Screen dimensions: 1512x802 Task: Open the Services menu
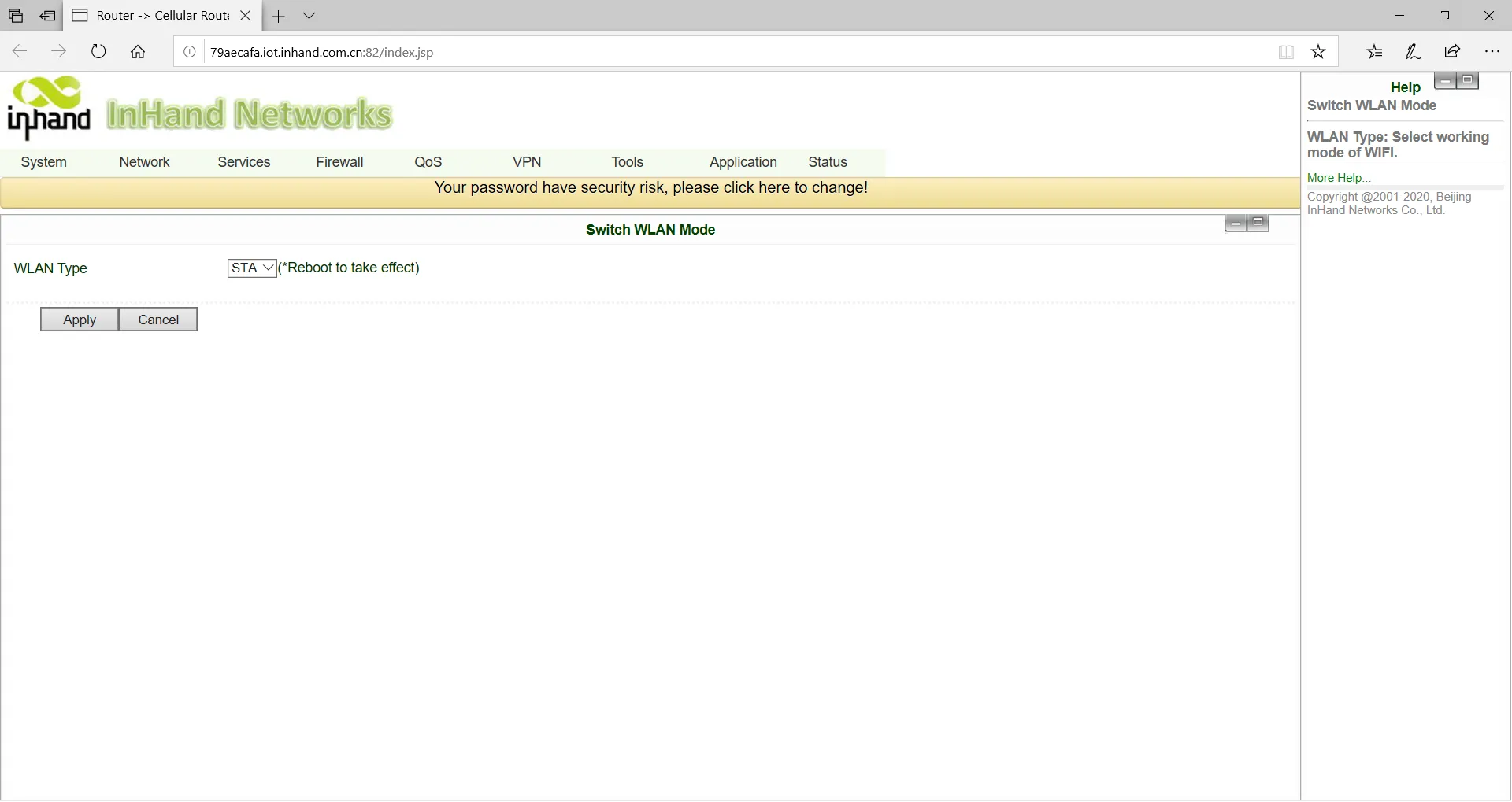point(243,162)
